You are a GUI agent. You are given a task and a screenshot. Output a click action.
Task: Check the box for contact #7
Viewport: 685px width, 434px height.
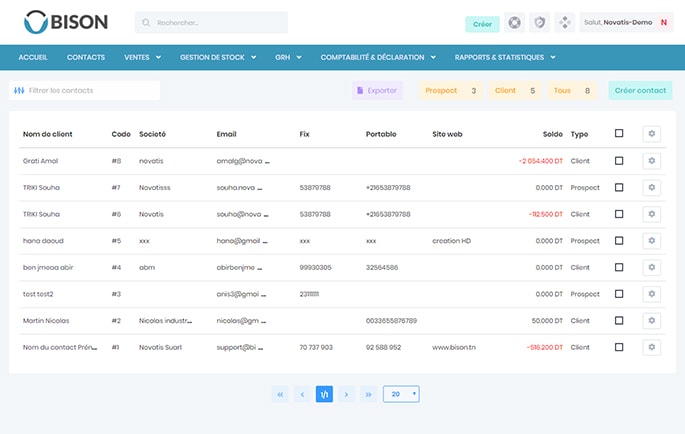pyautogui.click(x=619, y=187)
